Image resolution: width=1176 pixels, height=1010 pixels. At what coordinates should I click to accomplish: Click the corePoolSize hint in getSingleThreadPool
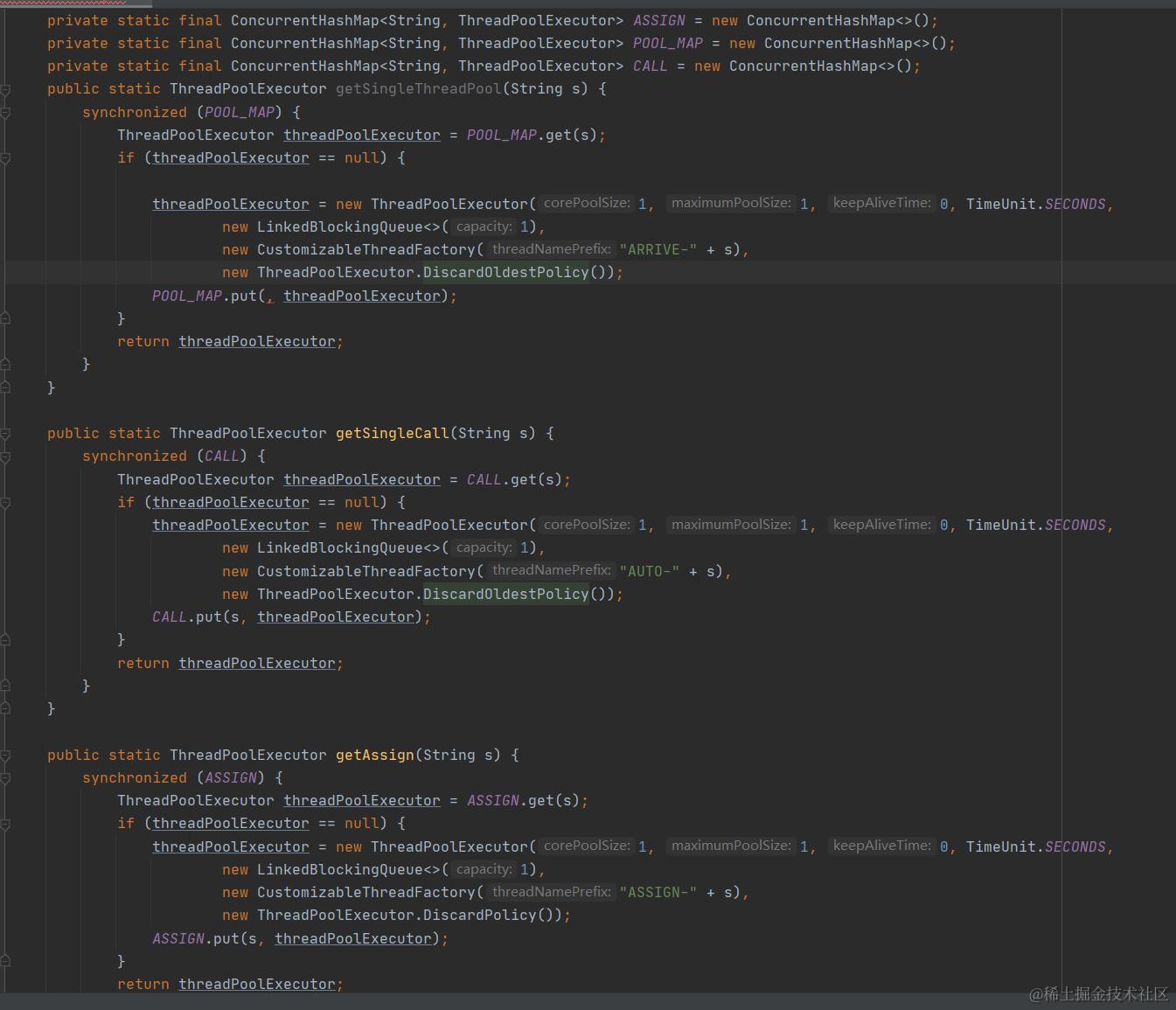[x=587, y=203]
